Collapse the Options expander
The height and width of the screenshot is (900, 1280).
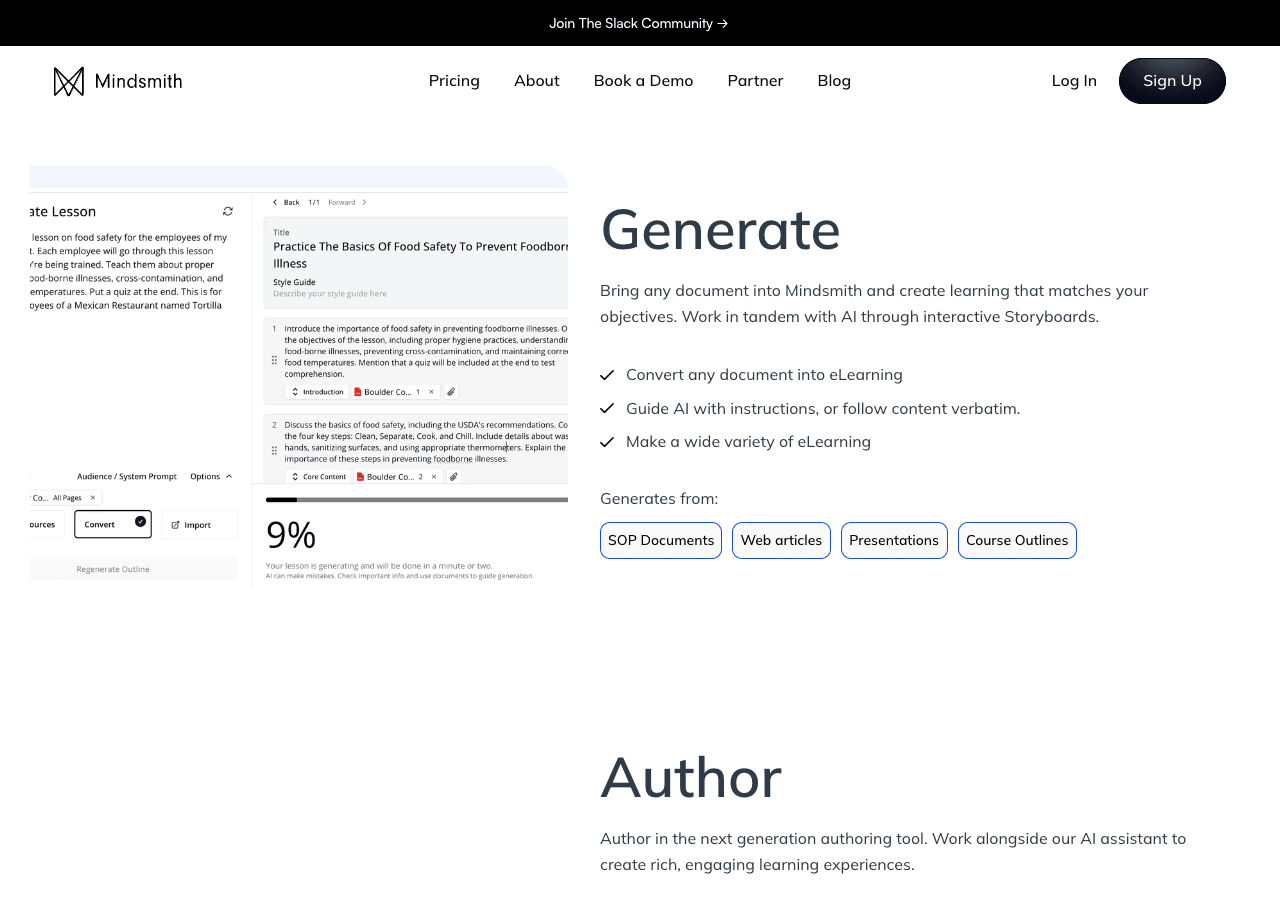(211, 476)
